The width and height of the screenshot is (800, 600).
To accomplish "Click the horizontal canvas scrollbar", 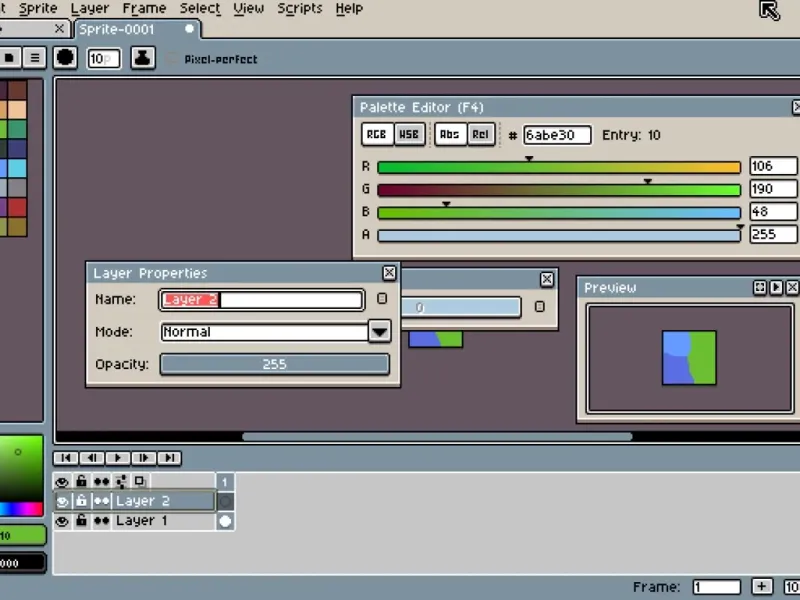I will point(437,437).
